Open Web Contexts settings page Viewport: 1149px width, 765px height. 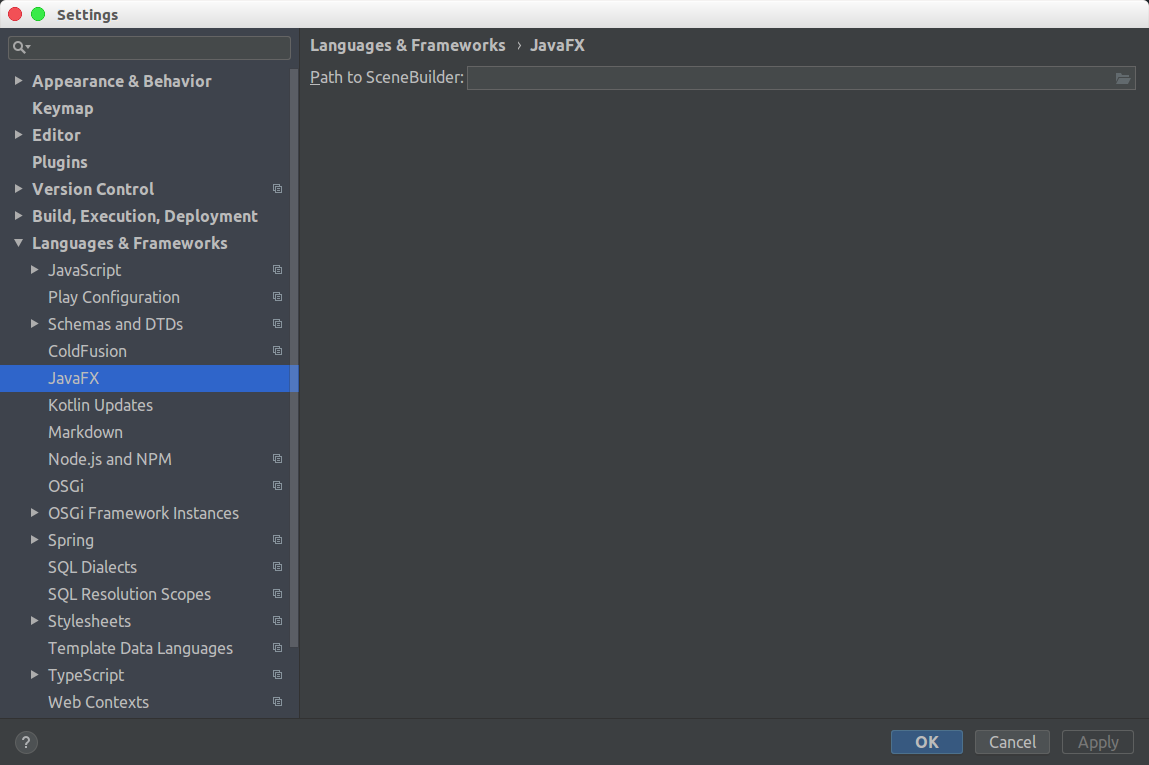tap(98, 702)
